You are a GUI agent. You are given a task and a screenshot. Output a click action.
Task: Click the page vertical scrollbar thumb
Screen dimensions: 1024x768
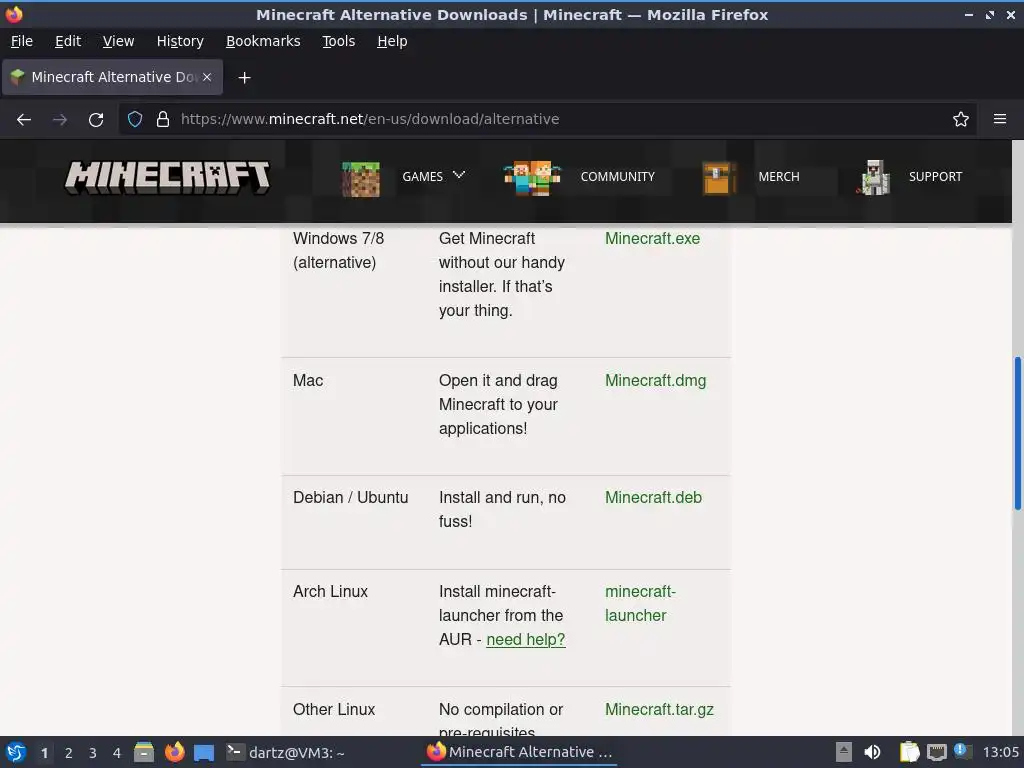pos(1017,434)
